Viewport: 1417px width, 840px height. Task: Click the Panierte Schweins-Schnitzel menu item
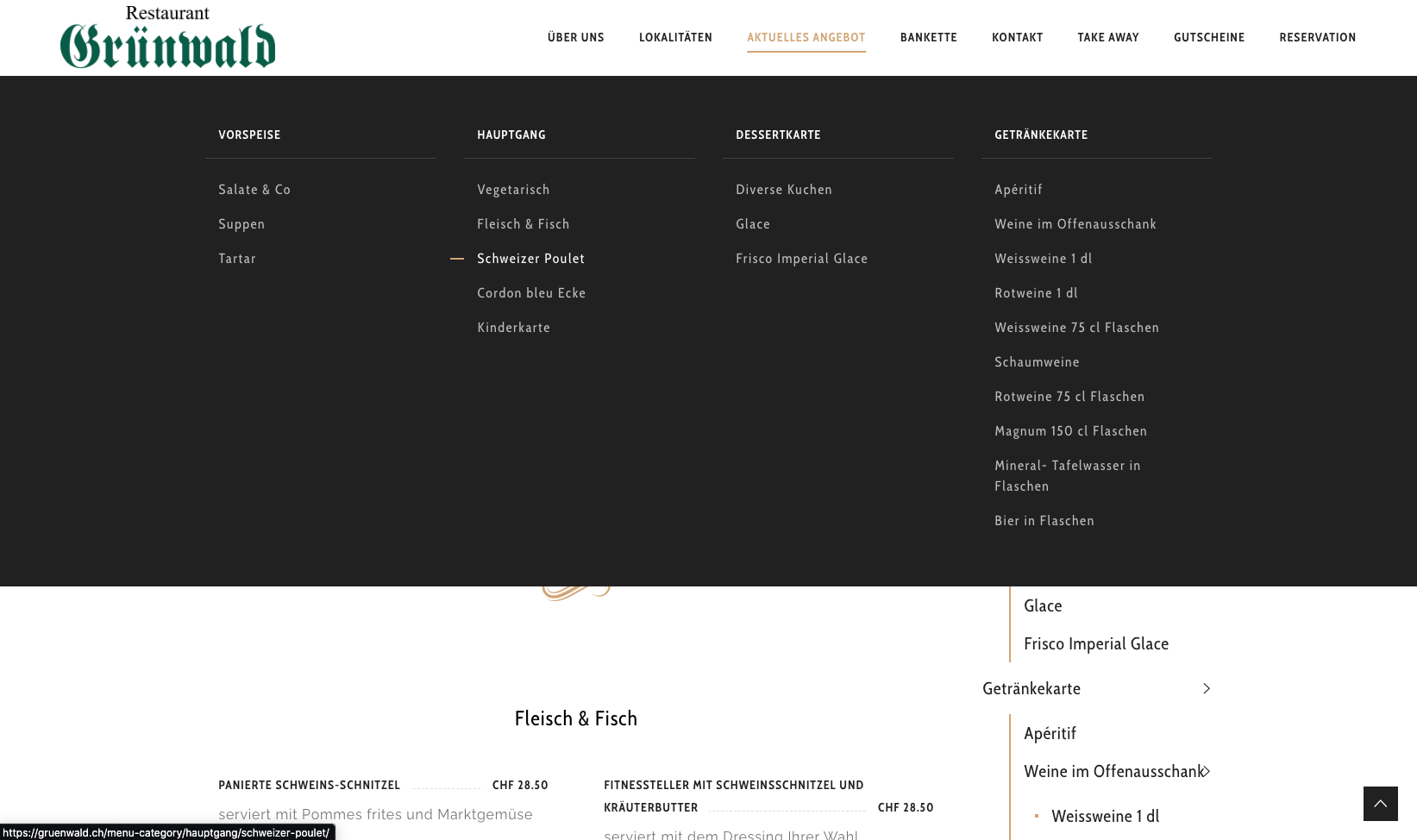[x=309, y=785]
